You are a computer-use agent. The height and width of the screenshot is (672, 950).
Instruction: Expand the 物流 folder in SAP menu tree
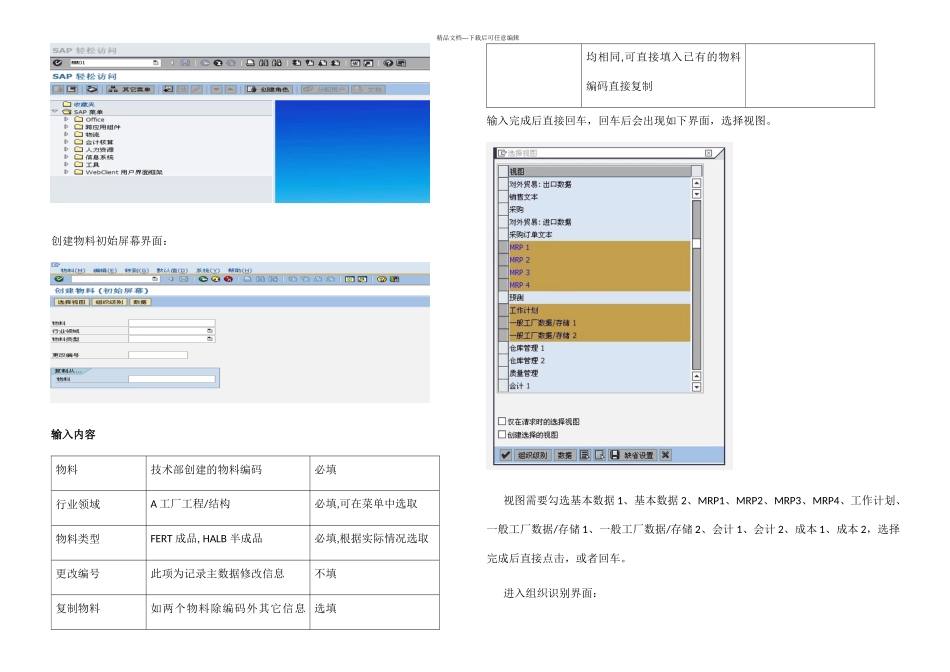pyautogui.click(x=66, y=135)
